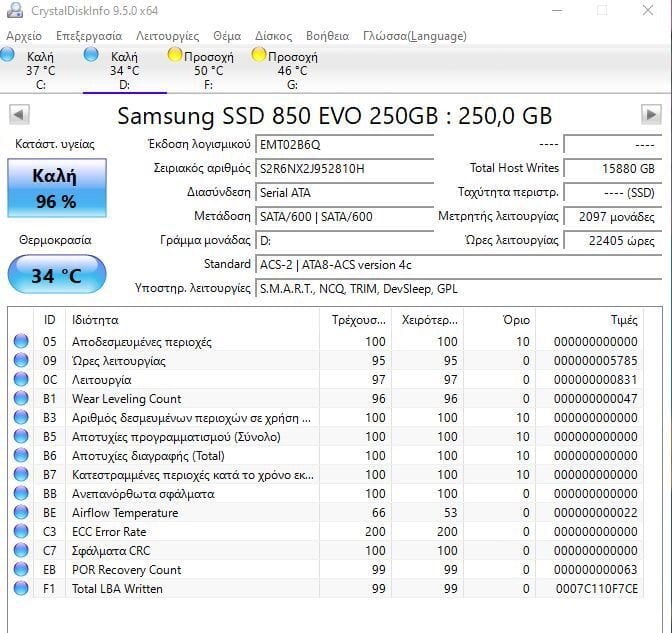The height and width of the screenshot is (633, 672).
Task: Click the interface field Serial ATA
Action: (x=345, y=192)
